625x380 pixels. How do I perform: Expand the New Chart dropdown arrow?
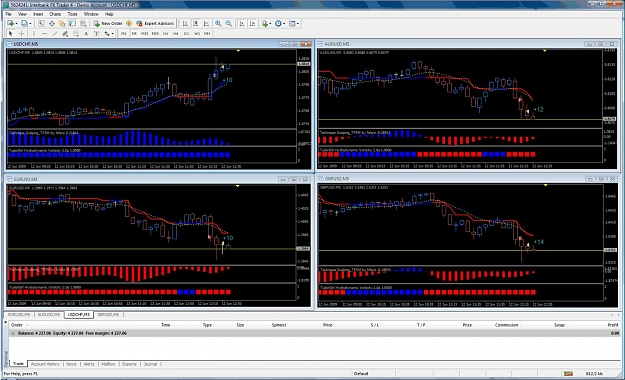[16, 24]
